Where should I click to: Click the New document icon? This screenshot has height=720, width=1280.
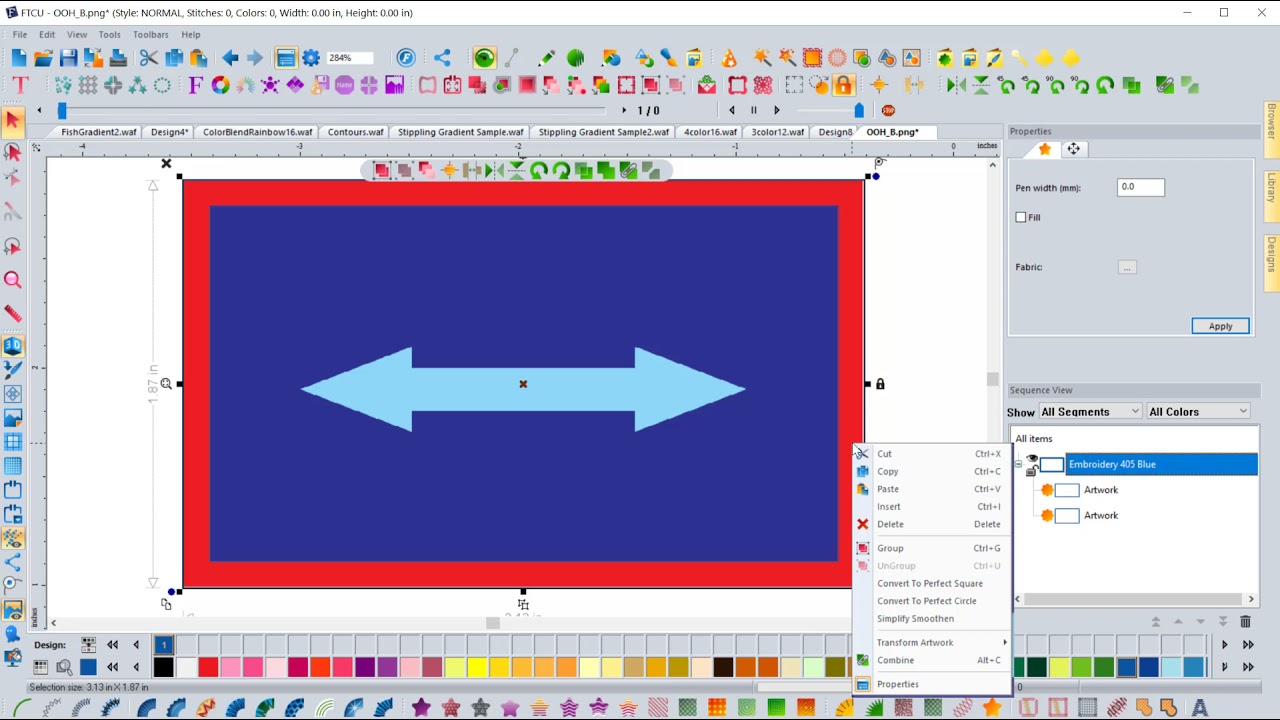pos(19,58)
